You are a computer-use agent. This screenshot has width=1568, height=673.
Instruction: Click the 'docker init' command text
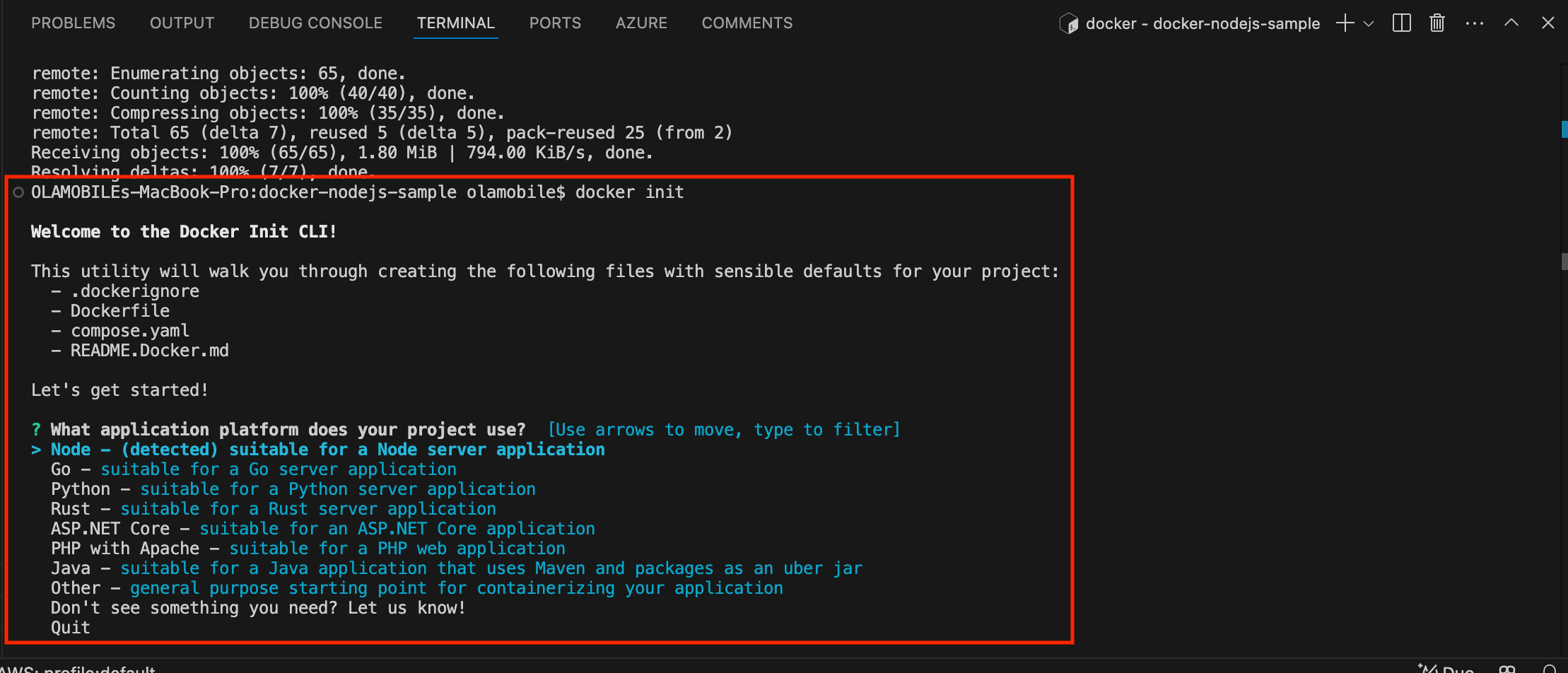tap(630, 192)
